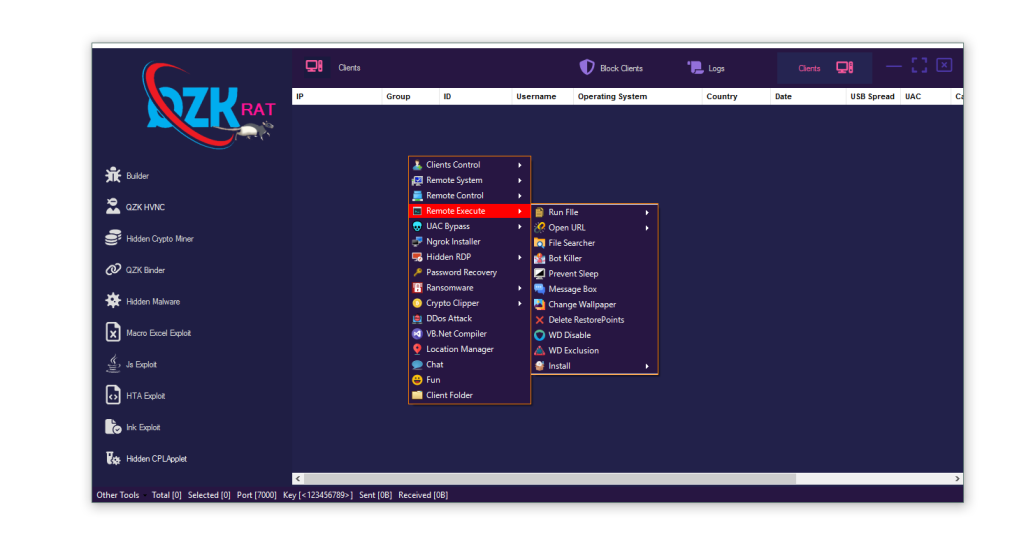The image size is (1024, 558).
Task: Expand the Remote System submenu arrow
Action: pos(520,180)
